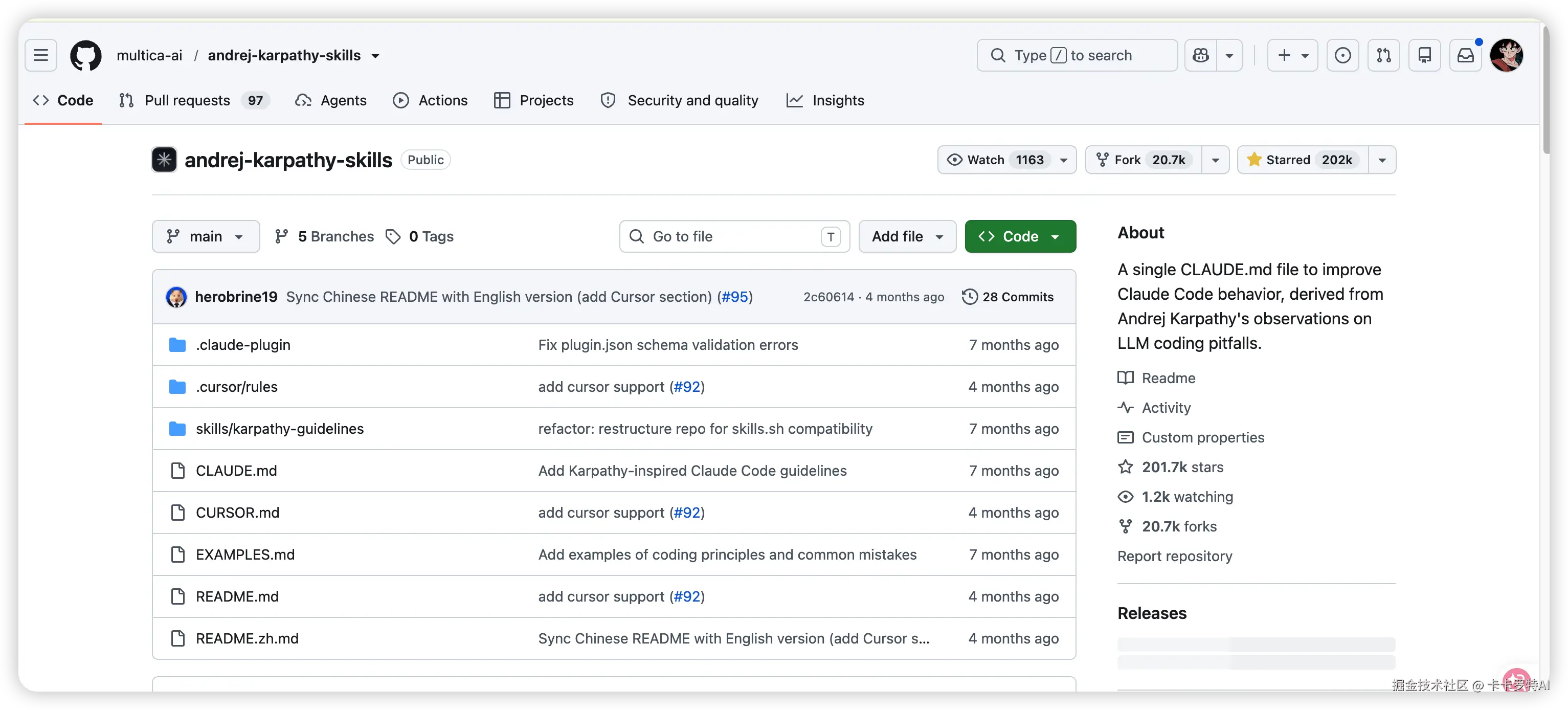Open the Copilot chat icon
This screenshot has height=710, width=1568.
pos(1201,55)
